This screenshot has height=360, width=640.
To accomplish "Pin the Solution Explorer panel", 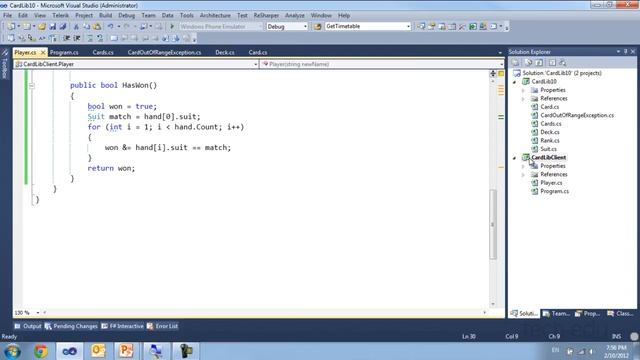I will click(625, 51).
